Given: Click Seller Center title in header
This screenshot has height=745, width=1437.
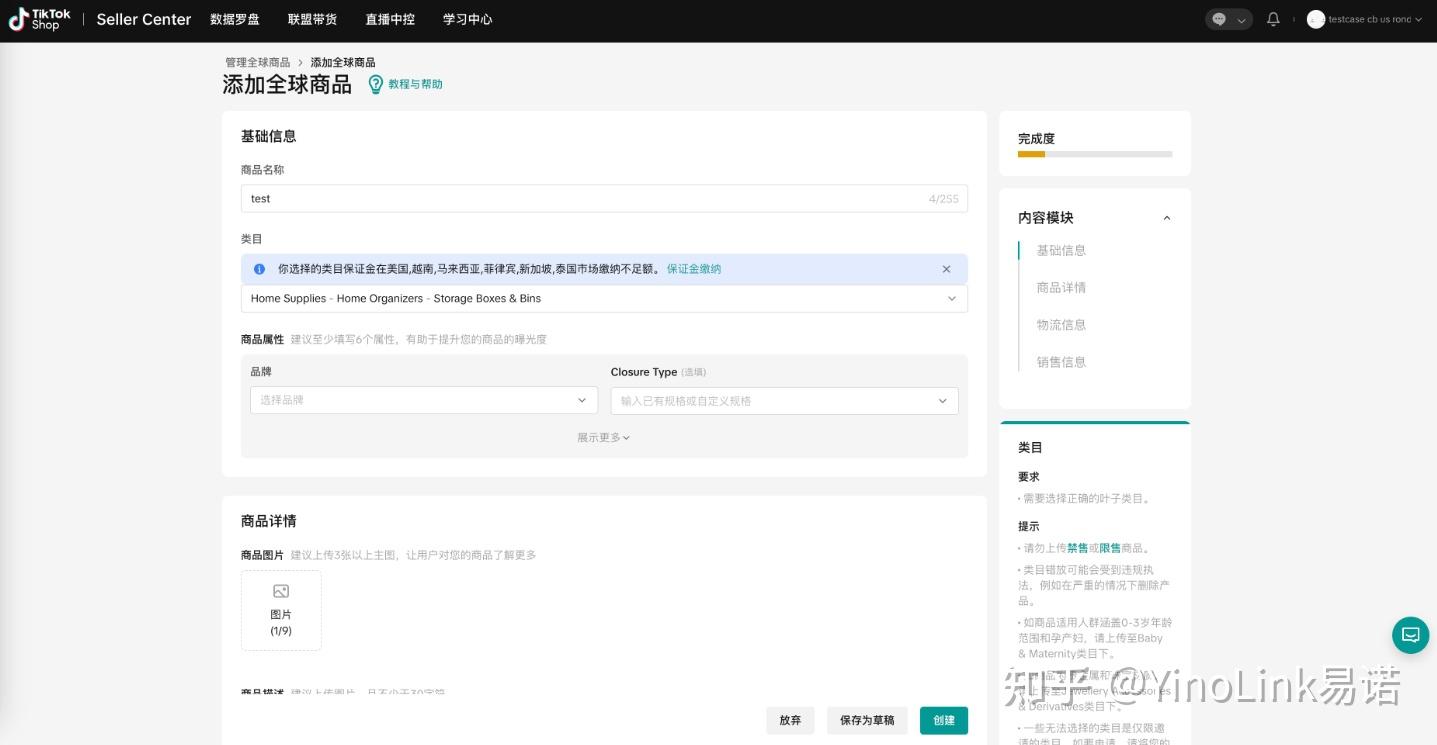Looking at the screenshot, I should point(143,19).
